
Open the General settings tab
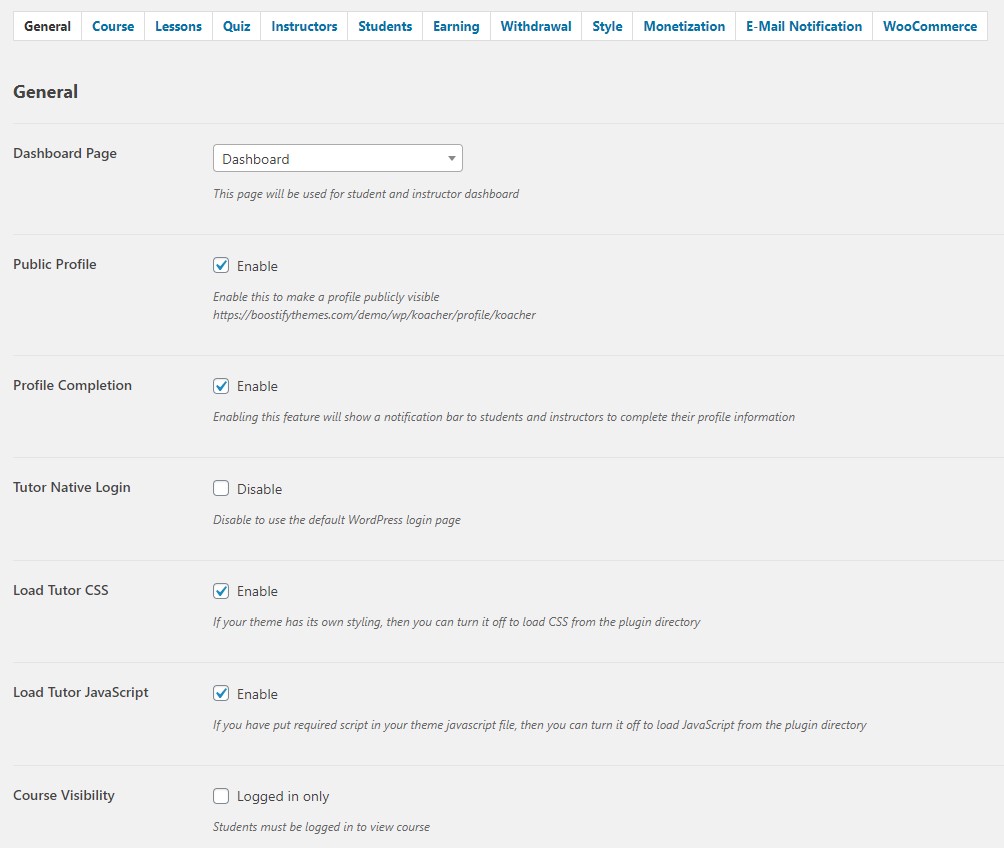[47, 26]
